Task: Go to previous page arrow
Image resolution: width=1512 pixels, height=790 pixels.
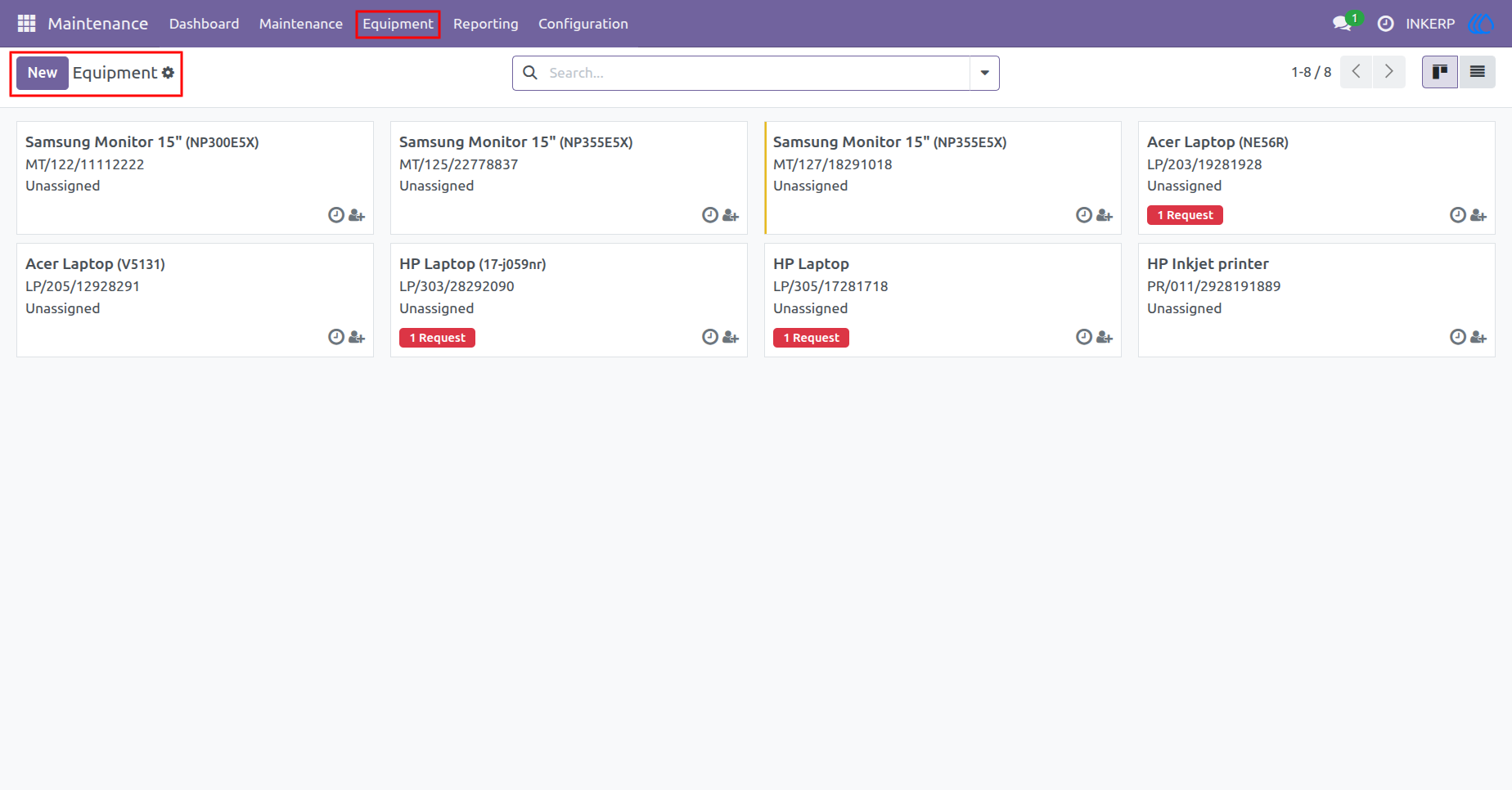Action: click(x=1356, y=72)
